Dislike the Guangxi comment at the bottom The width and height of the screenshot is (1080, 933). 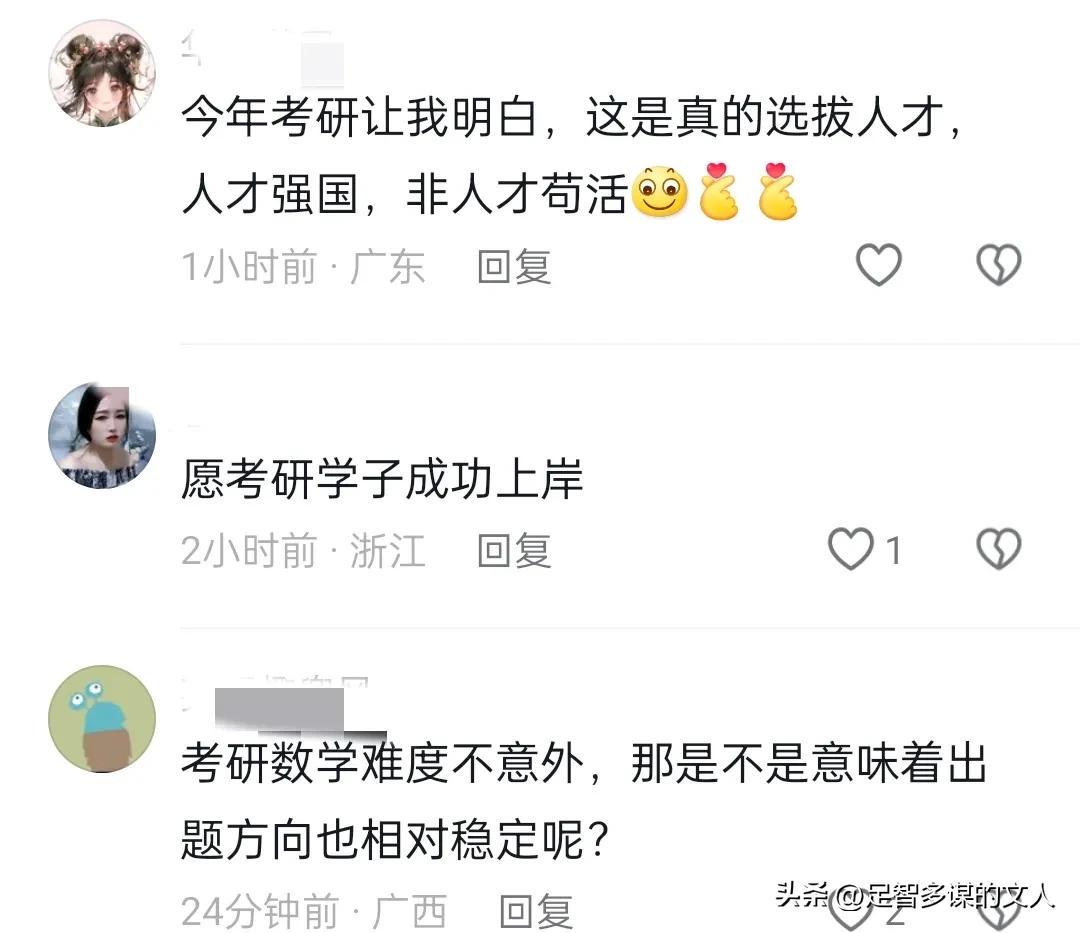point(999,912)
